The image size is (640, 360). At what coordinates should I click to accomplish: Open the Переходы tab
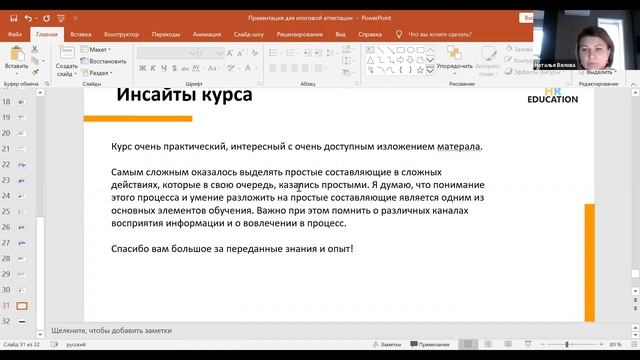pos(166,34)
